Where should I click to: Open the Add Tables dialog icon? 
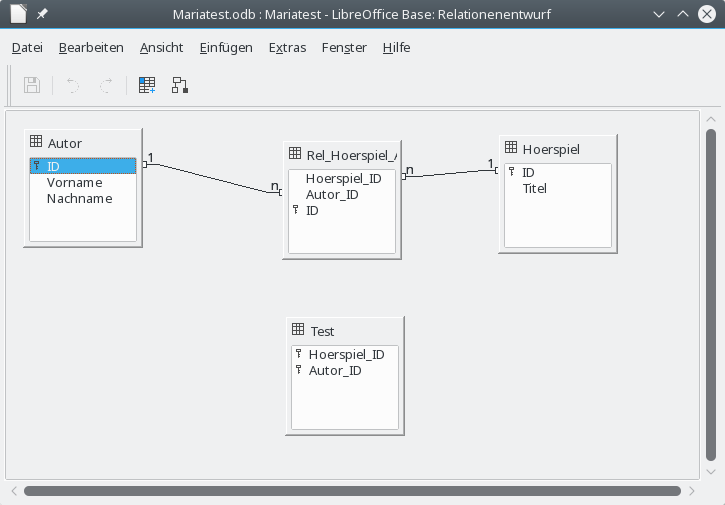(147, 85)
